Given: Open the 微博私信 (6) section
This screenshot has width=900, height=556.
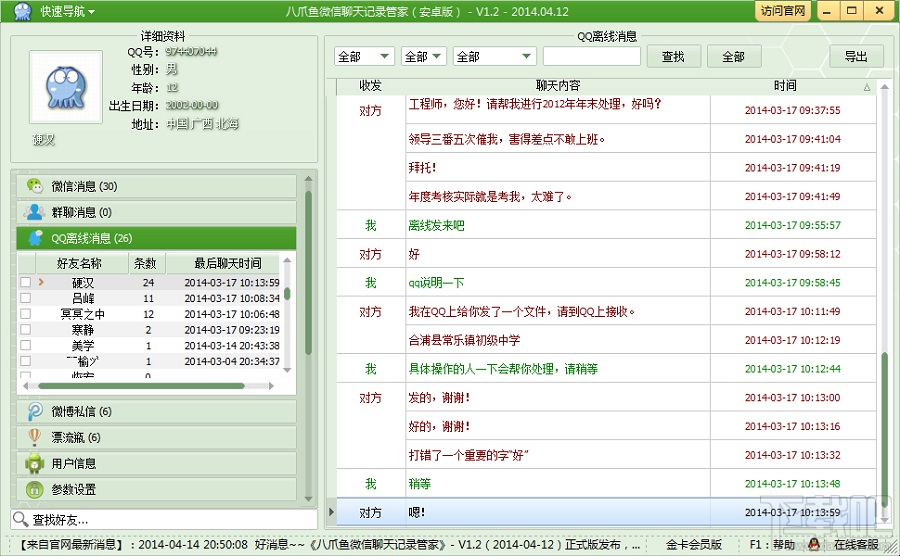Looking at the screenshot, I should point(156,411).
